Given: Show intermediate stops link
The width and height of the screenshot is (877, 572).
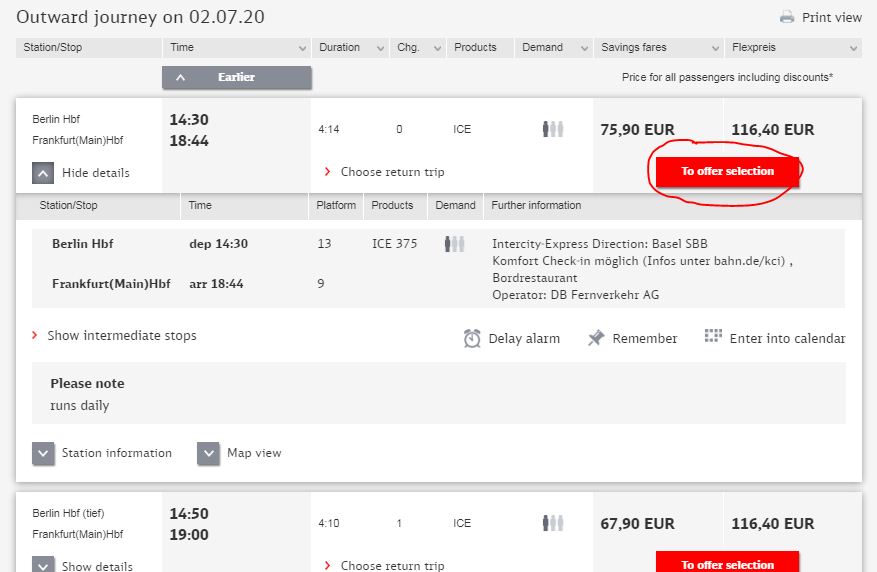Looking at the screenshot, I should pyautogui.click(x=121, y=336).
